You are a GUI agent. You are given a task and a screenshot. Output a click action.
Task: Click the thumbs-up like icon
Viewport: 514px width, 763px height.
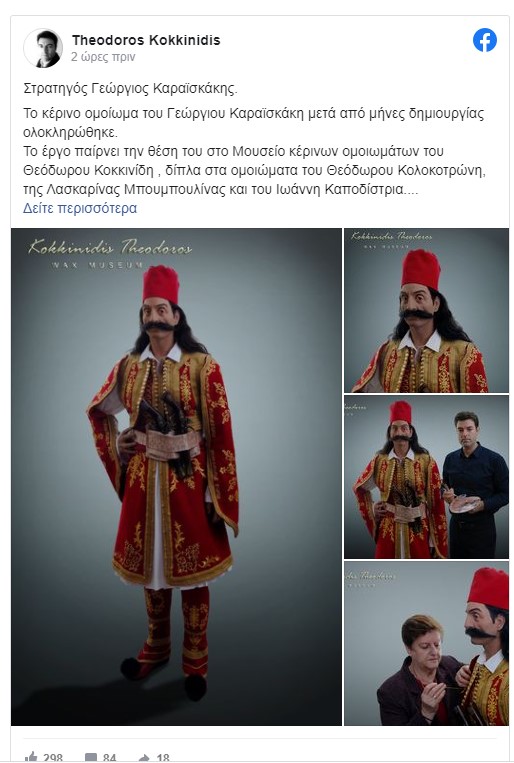(31, 757)
